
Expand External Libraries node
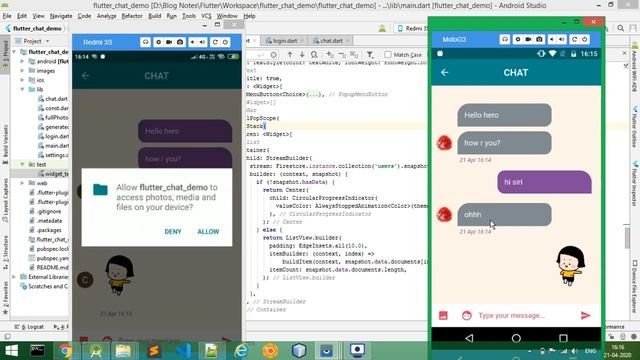[x=15, y=277]
